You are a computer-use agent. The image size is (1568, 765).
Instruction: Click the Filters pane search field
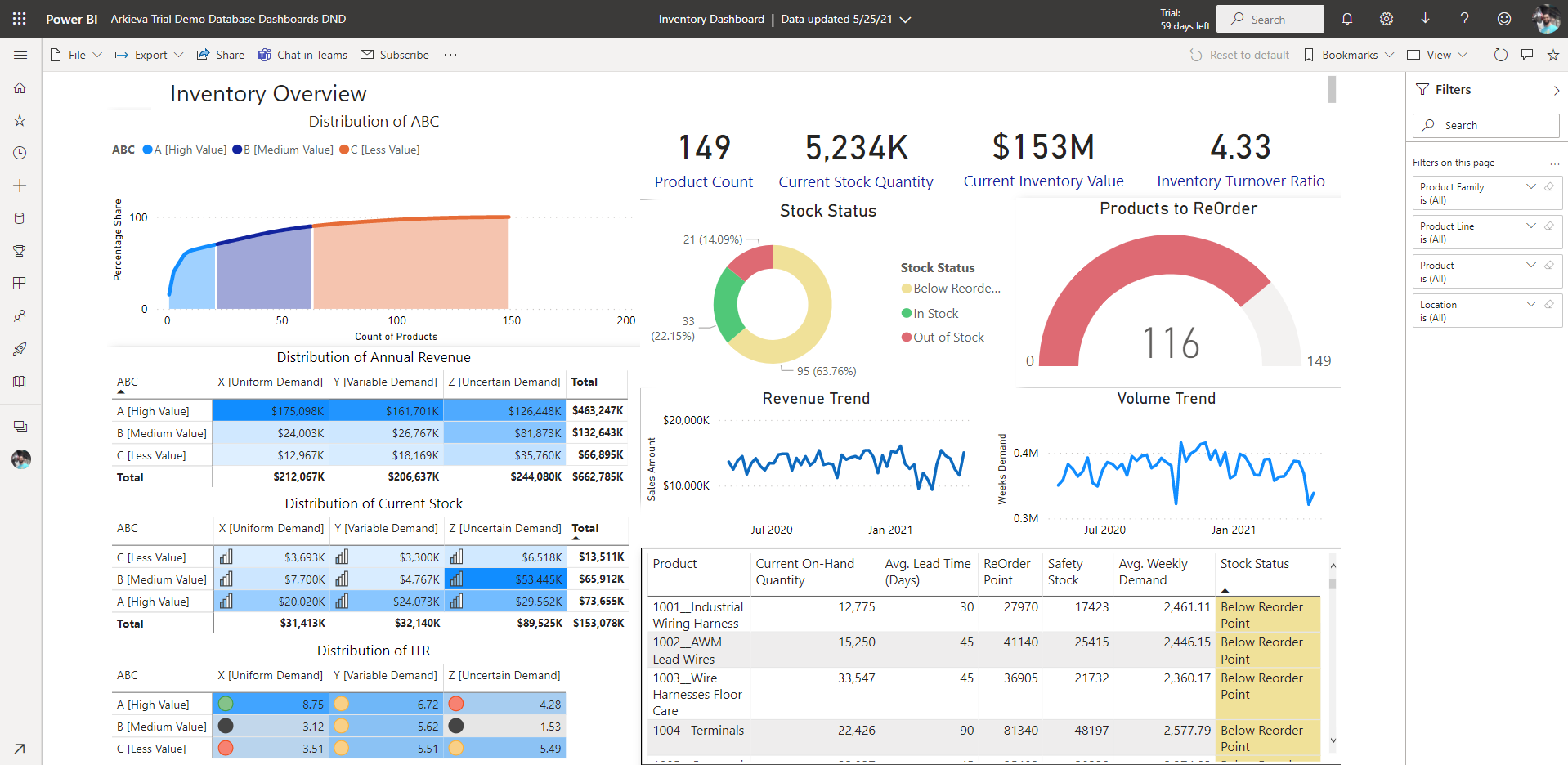1485,125
